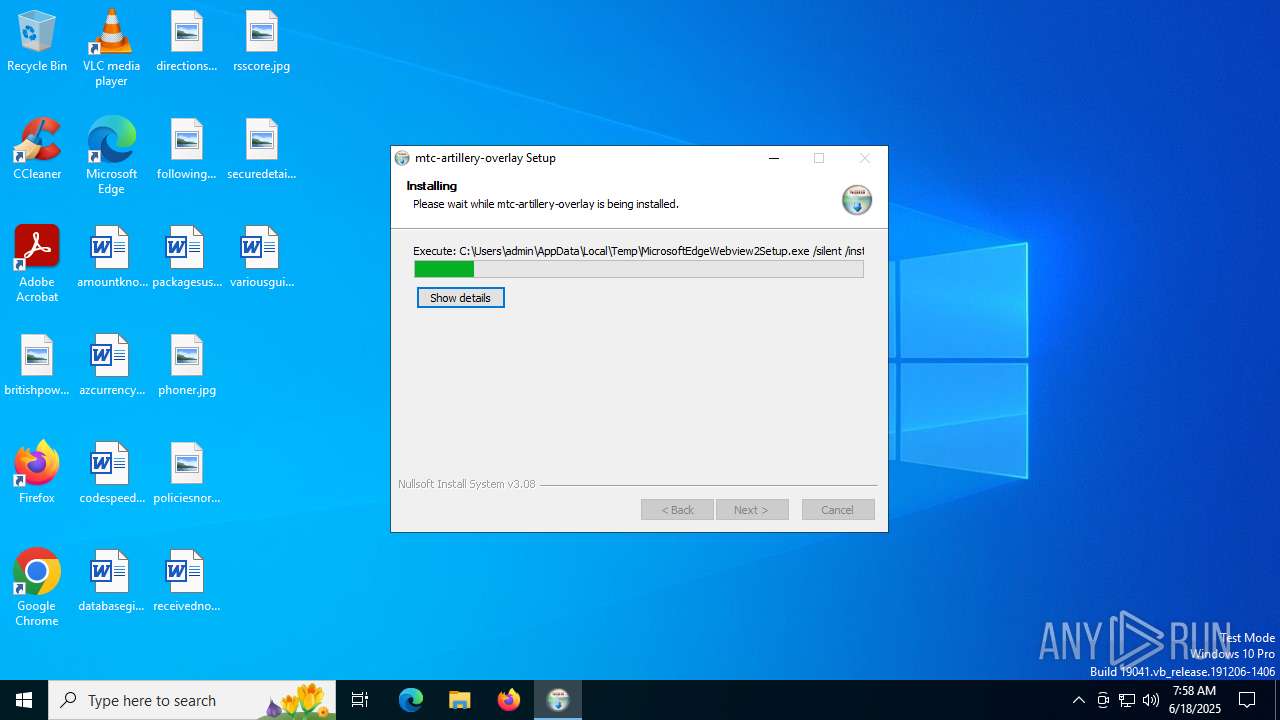The image size is (1280, 720).
Task: Open the taskbar clock and date
Action: coord(1194,700)
